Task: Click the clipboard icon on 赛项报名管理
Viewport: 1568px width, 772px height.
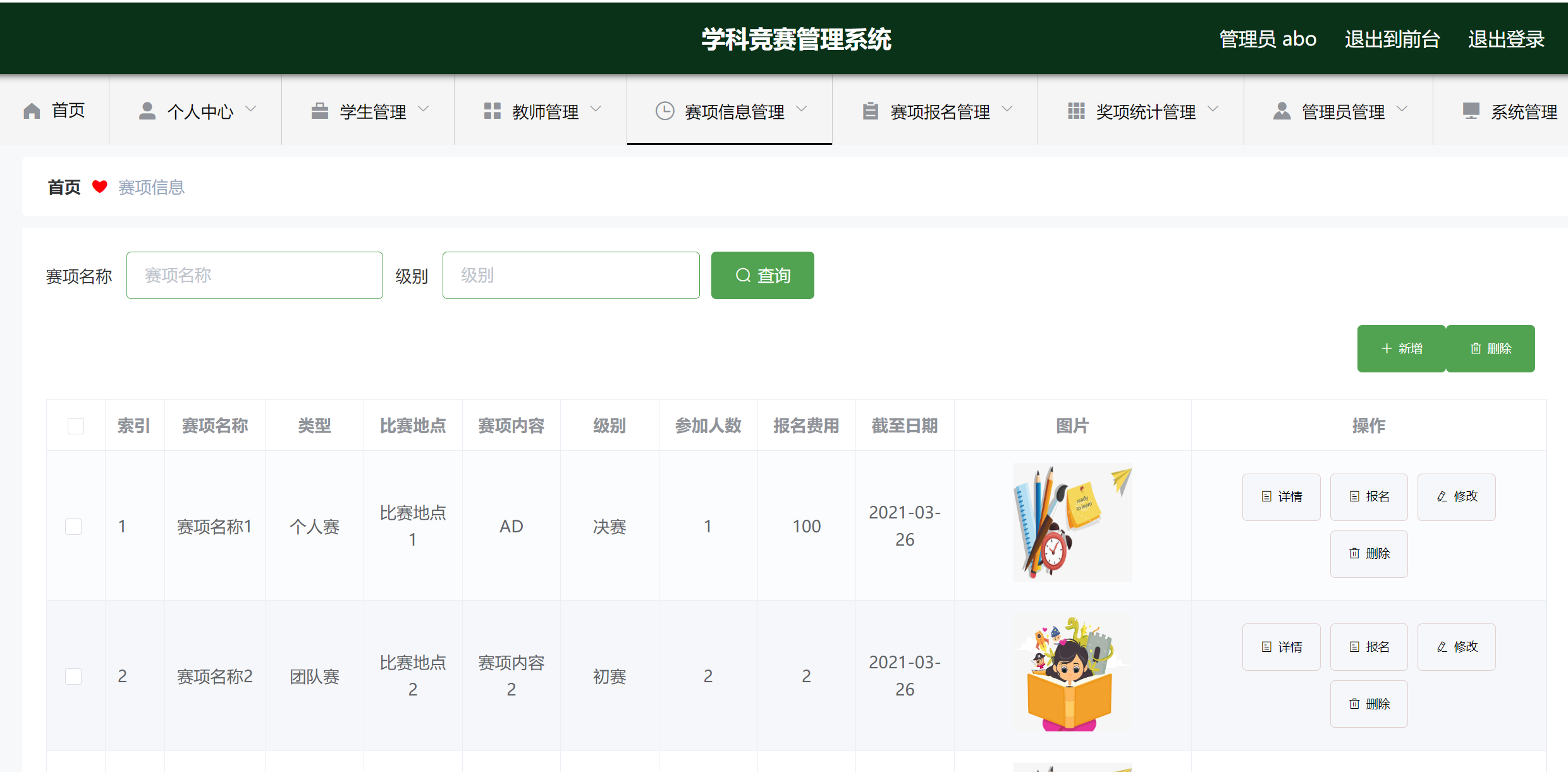Action: point(869,110)
